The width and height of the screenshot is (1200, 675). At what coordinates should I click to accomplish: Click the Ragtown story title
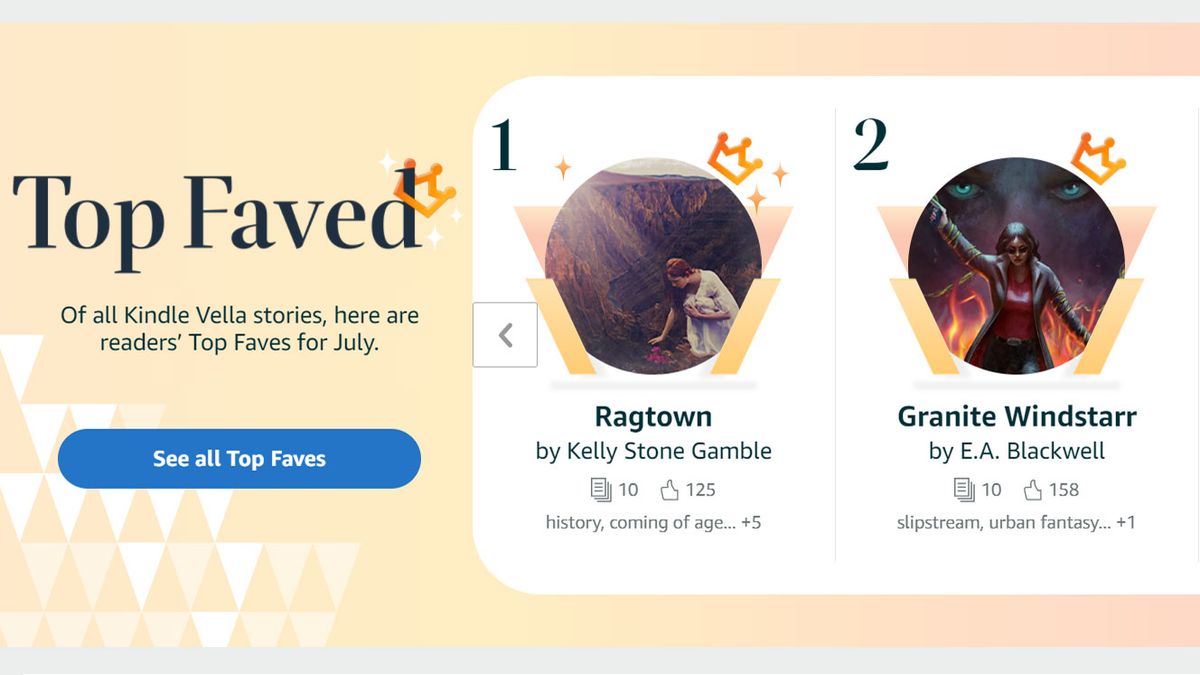point(653,416)
